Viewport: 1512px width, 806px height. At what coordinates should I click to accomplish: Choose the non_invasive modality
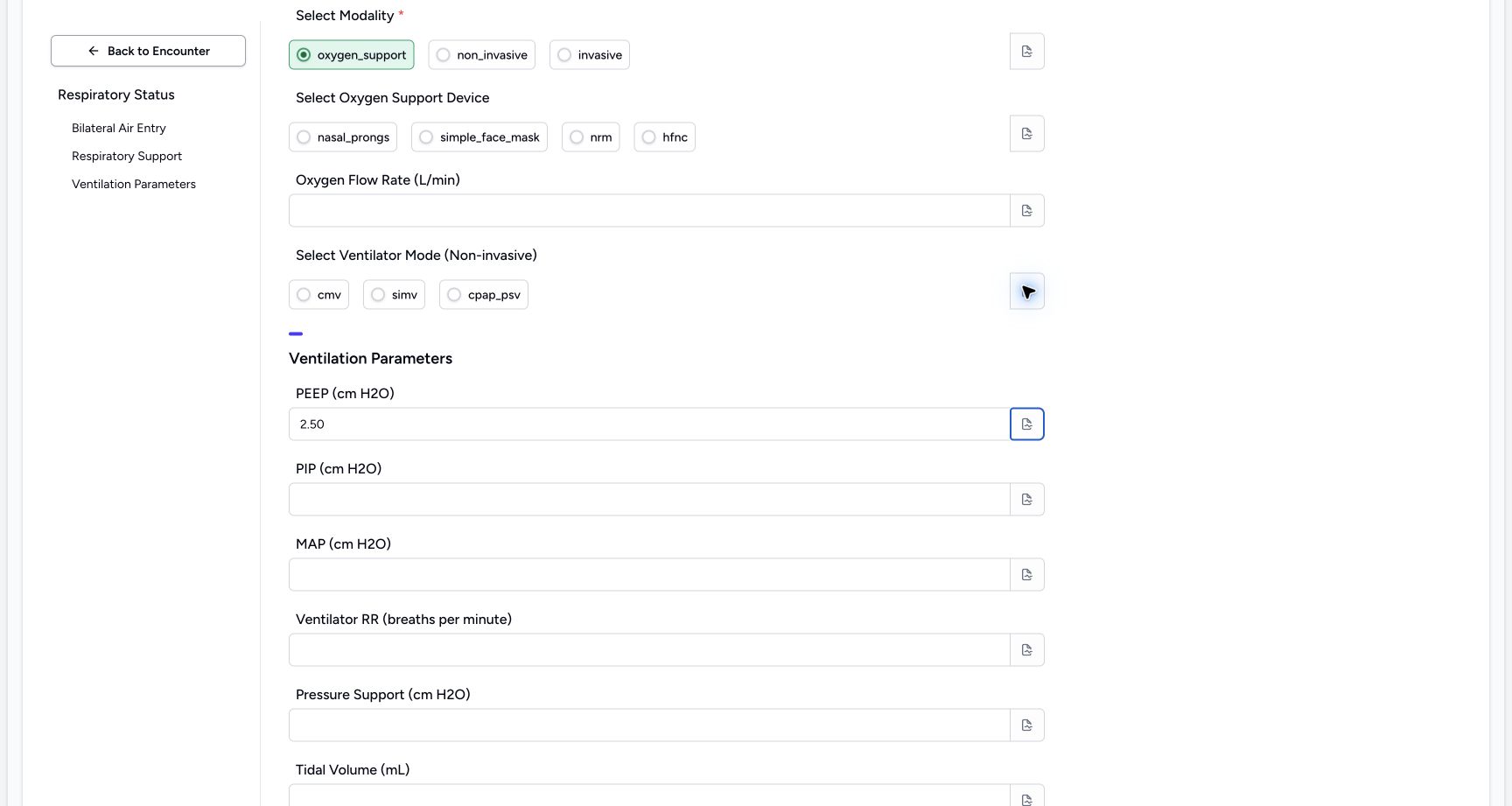[482, 55]
